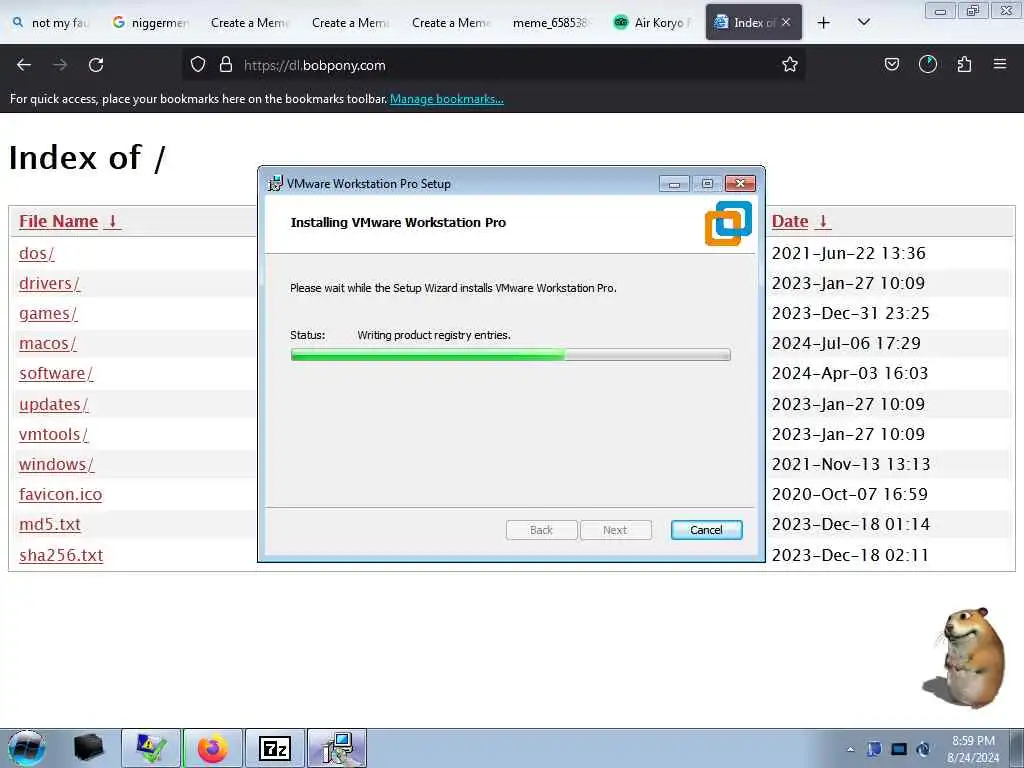Viewport: 1024px width, 768px height.
Task: Reload the page with the refresh icon
Action: click(x=96, y=65)
